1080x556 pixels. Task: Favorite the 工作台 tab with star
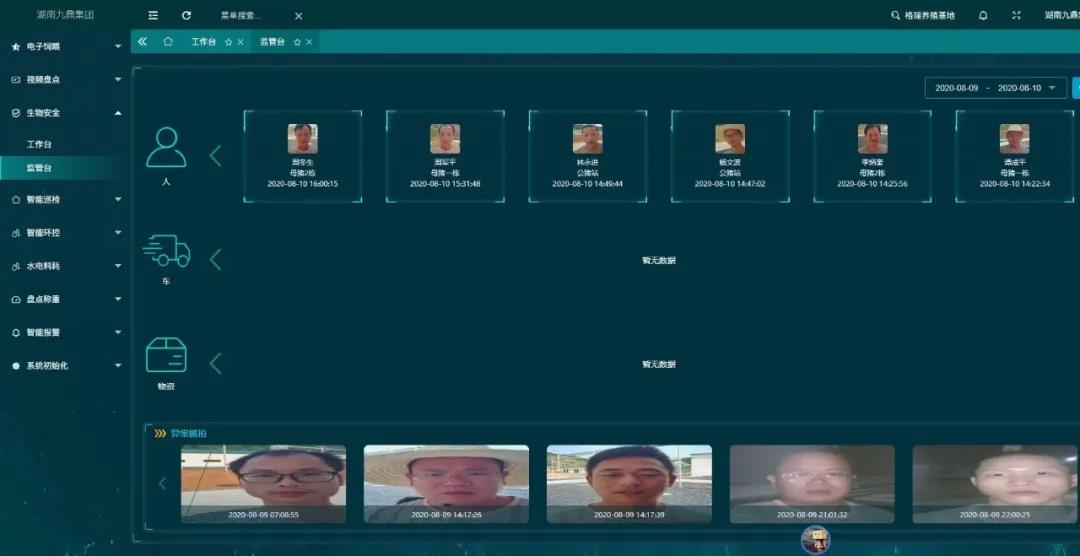229,42
